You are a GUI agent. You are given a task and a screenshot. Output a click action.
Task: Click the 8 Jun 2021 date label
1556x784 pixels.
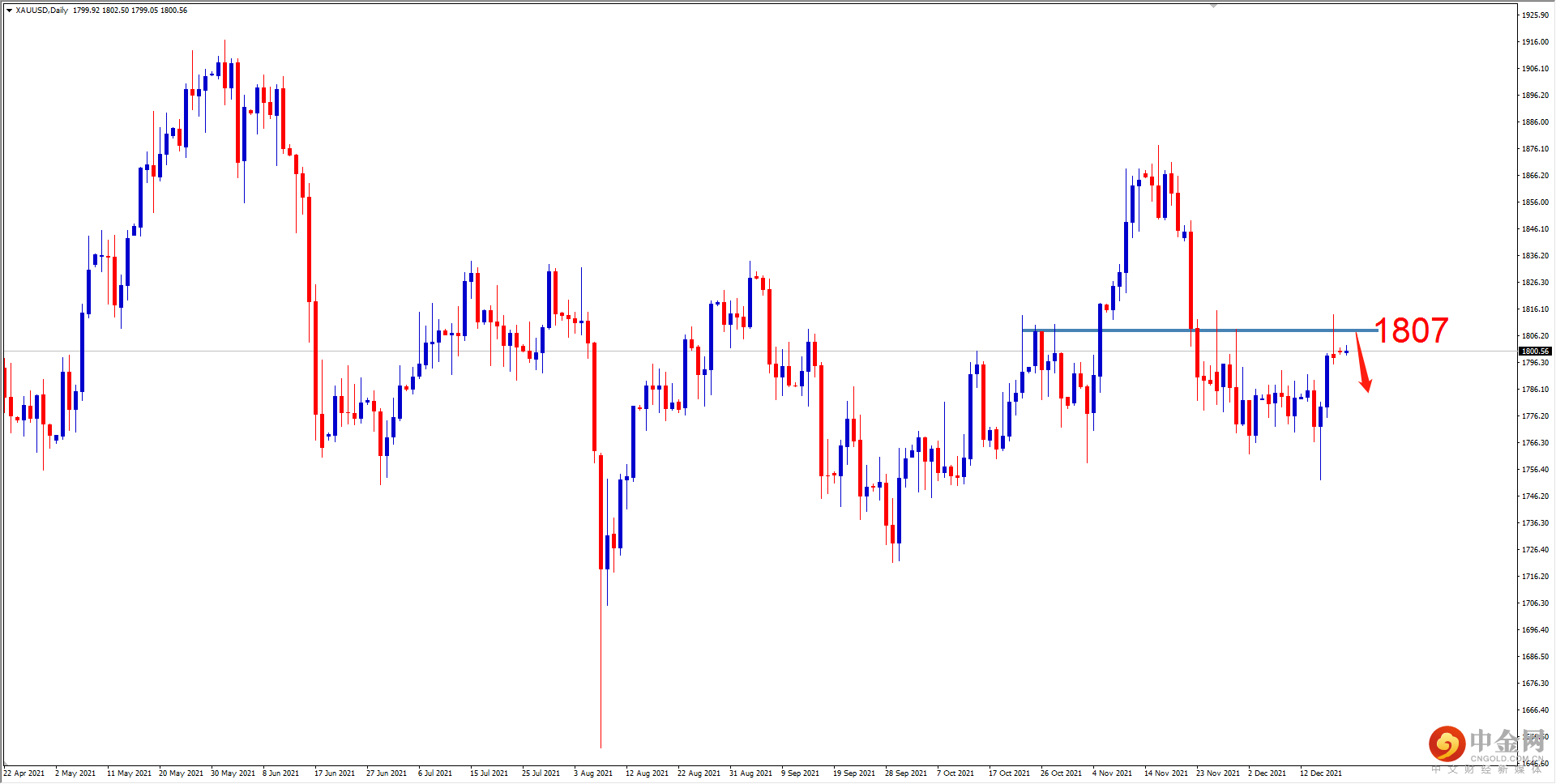click(x=280, y=773)
